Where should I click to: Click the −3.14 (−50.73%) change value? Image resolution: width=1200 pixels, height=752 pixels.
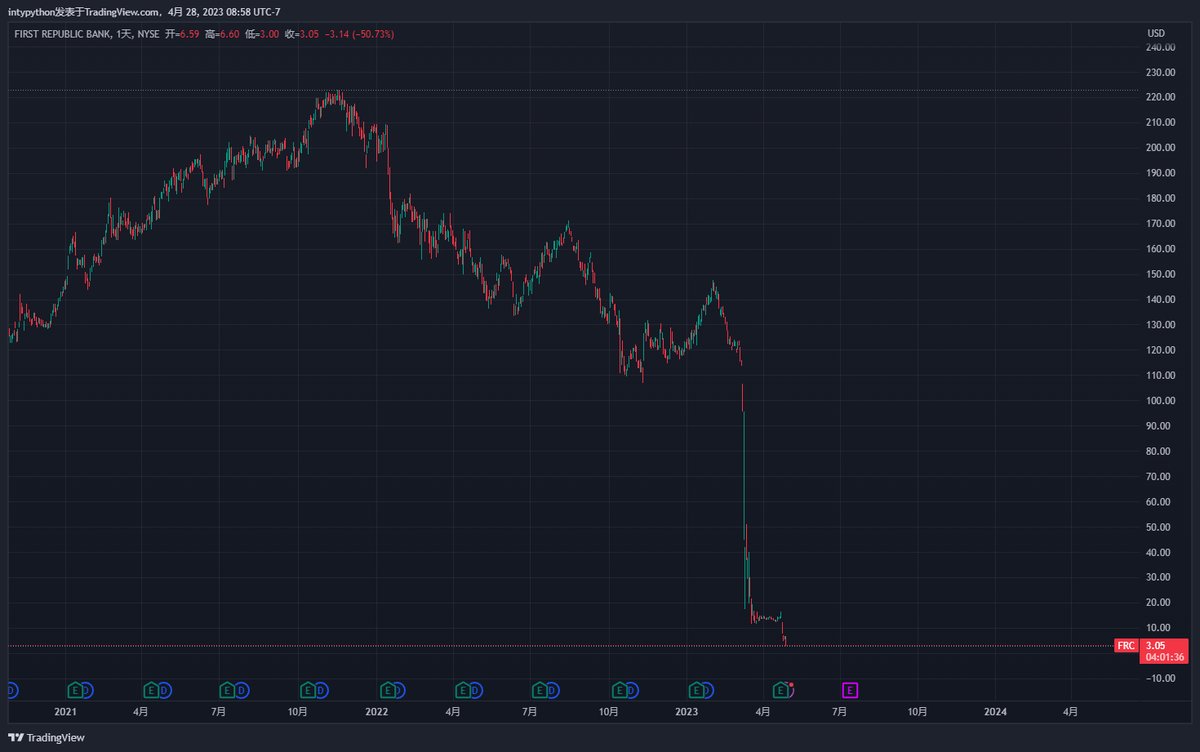point(360,34)
